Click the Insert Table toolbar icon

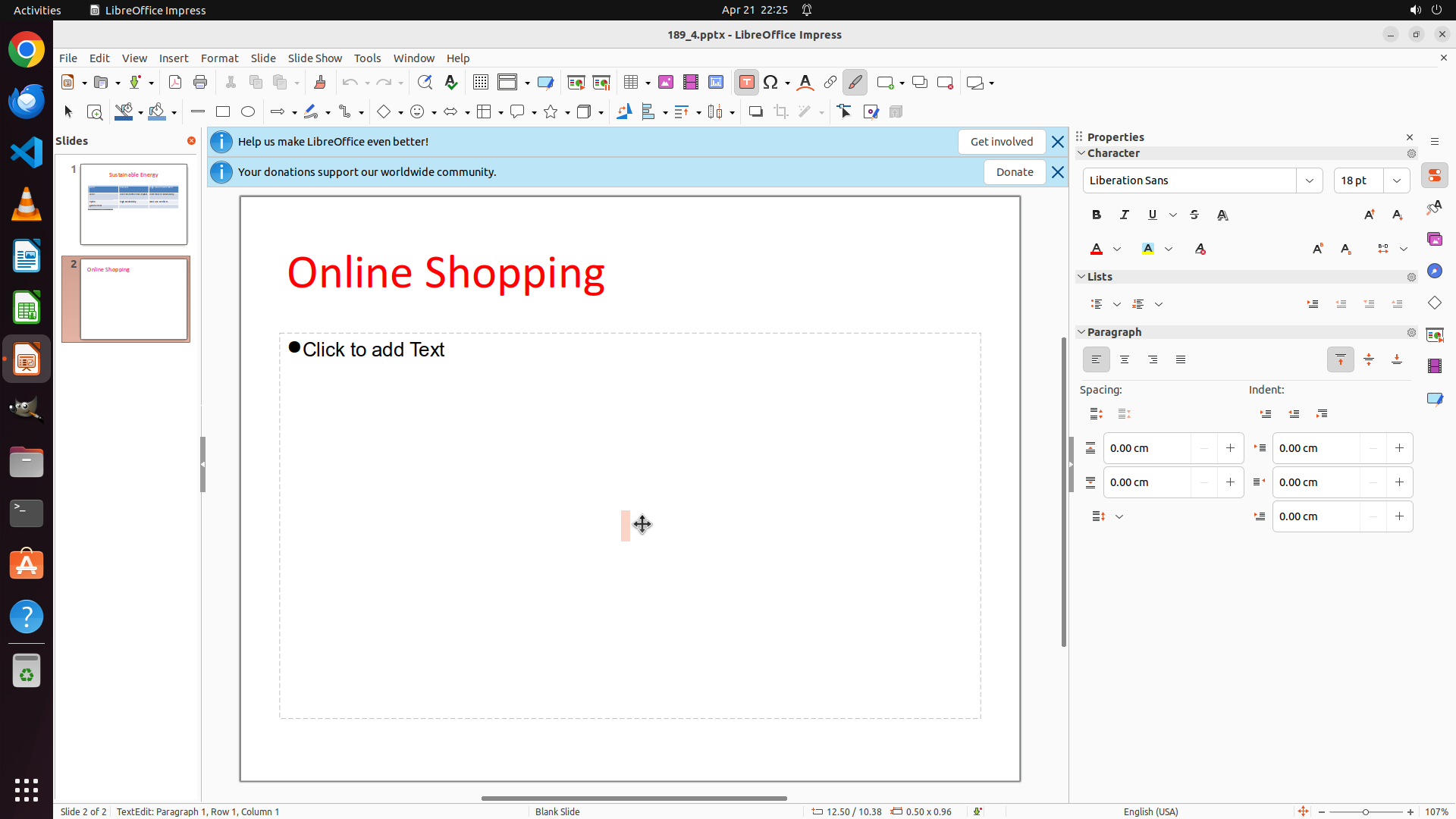click(x=631, y=83)
